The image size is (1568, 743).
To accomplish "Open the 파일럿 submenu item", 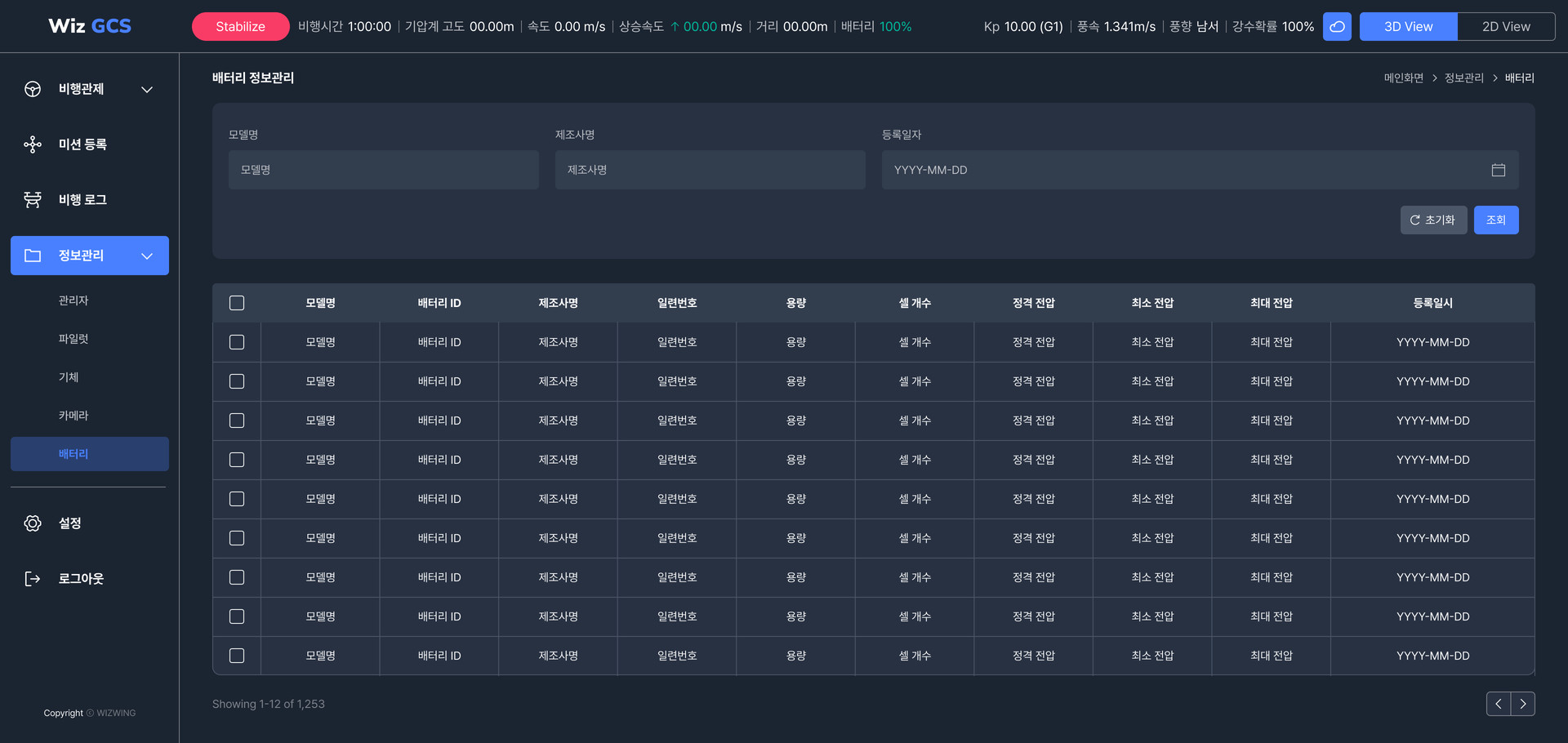I will tap(73, 339).
